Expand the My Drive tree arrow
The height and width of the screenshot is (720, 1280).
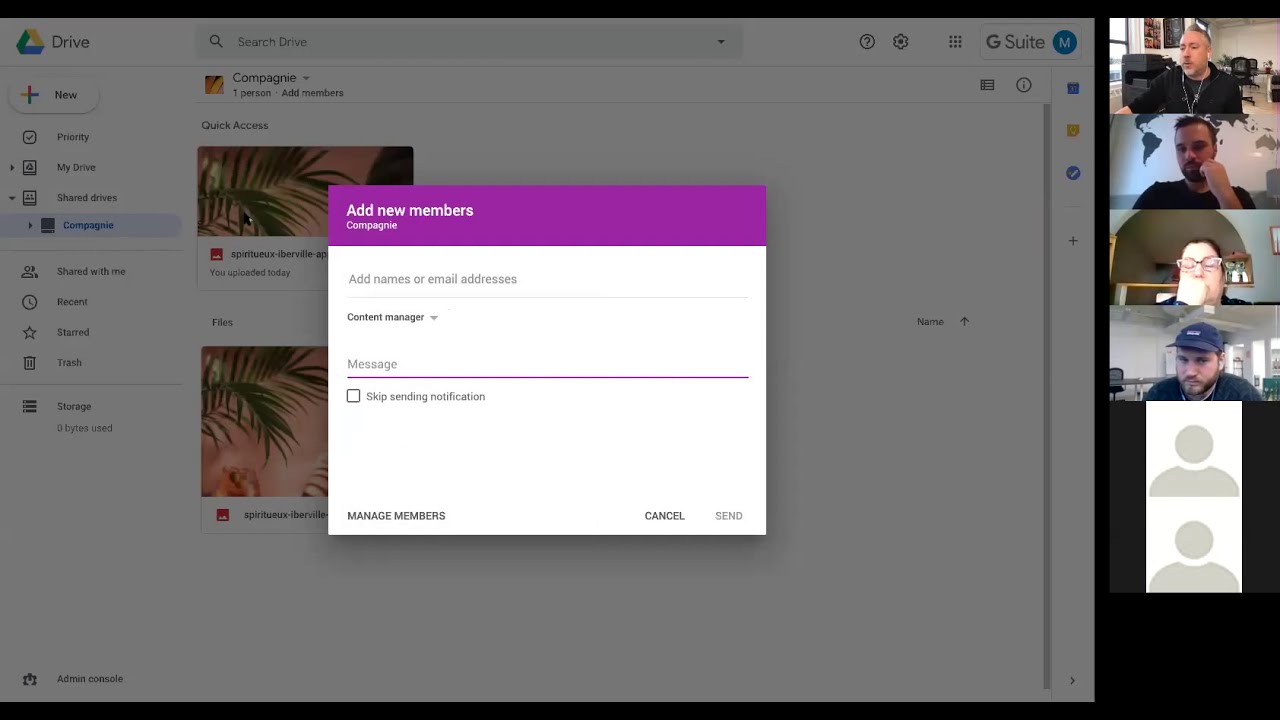click(12, 167)
